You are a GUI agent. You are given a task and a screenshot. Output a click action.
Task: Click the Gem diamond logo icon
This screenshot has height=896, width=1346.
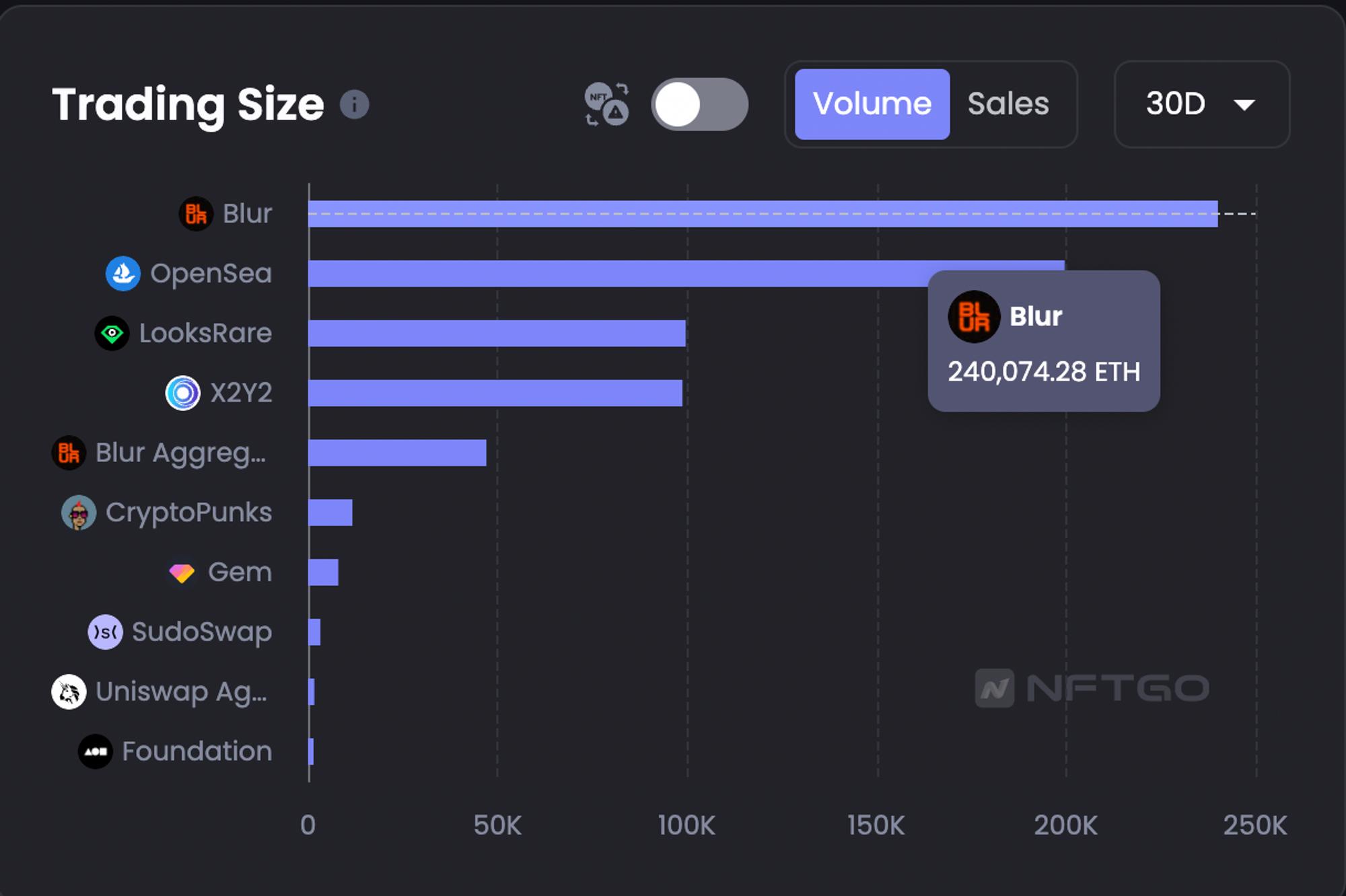tap(182, 573)
